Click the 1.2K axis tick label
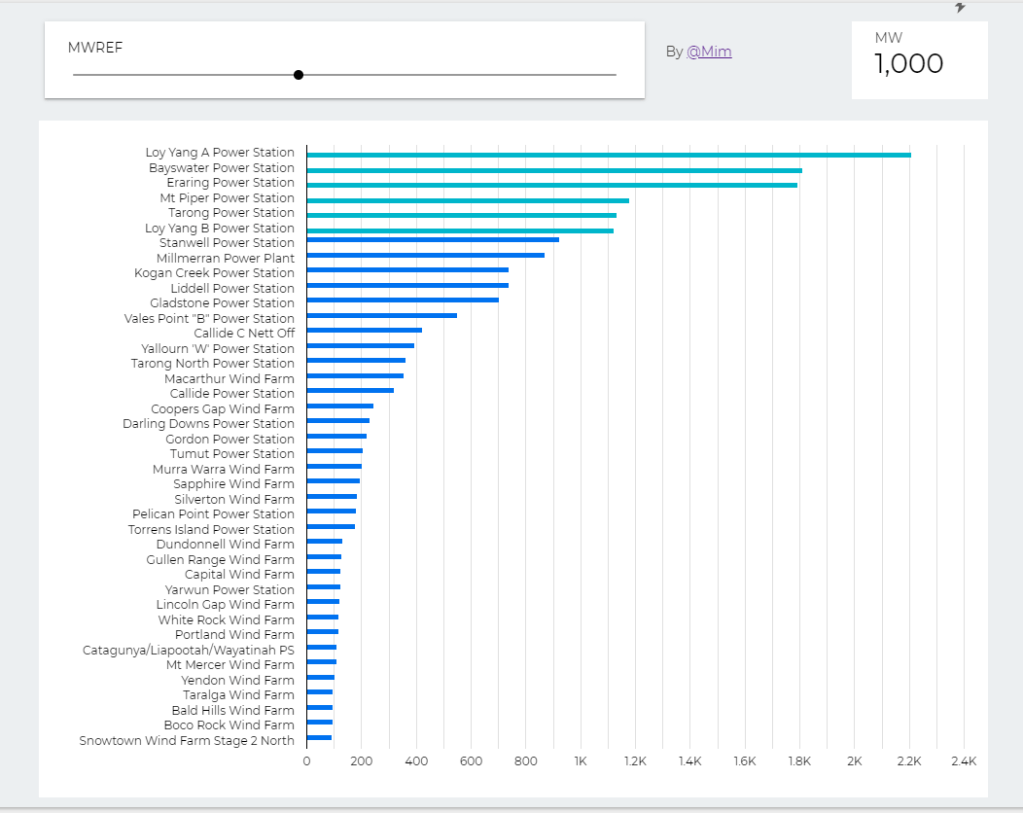 pyautogui.click(x=635, y=760)
